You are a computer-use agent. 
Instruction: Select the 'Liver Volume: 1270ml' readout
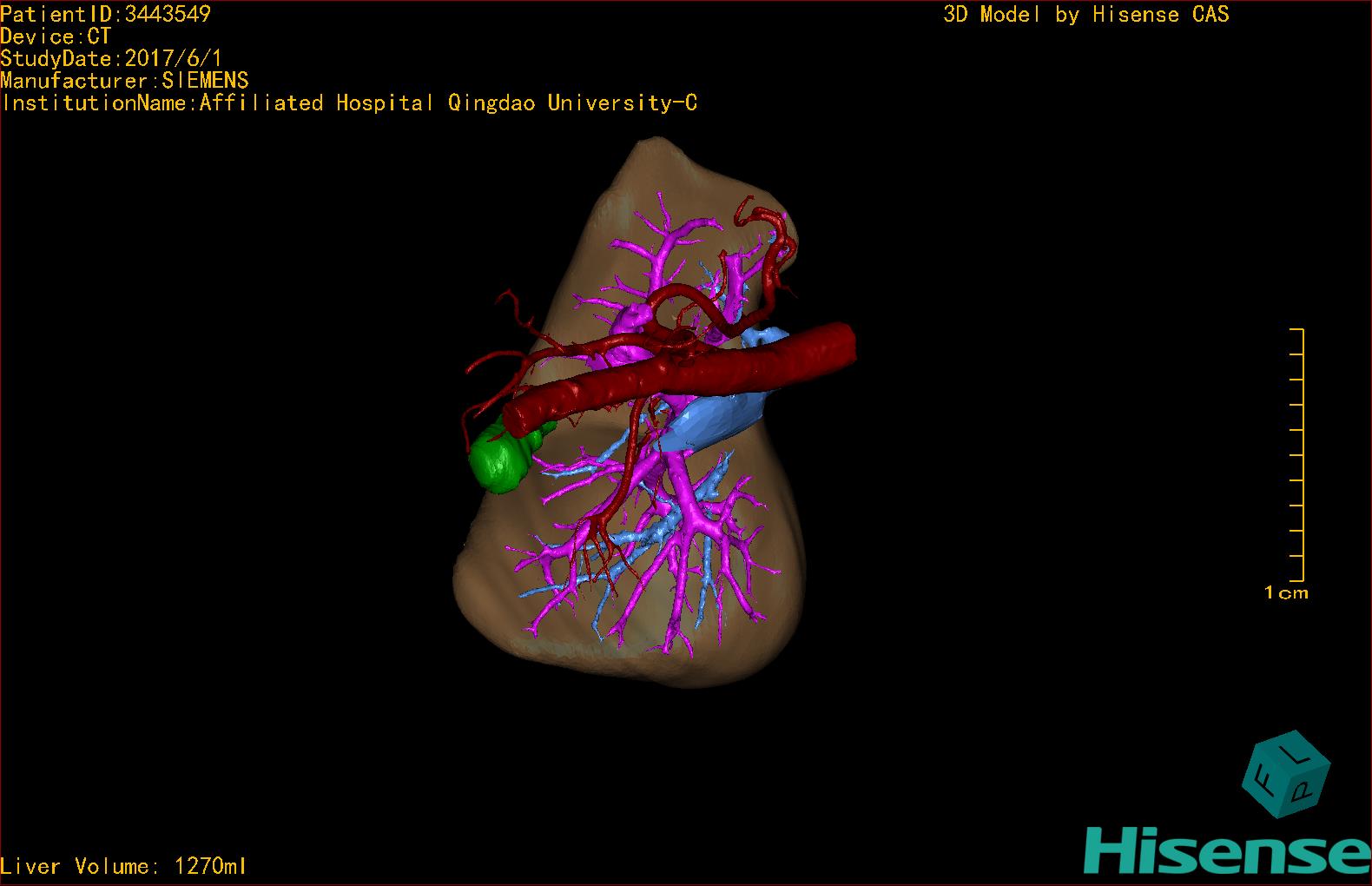(x=124, y=866)
